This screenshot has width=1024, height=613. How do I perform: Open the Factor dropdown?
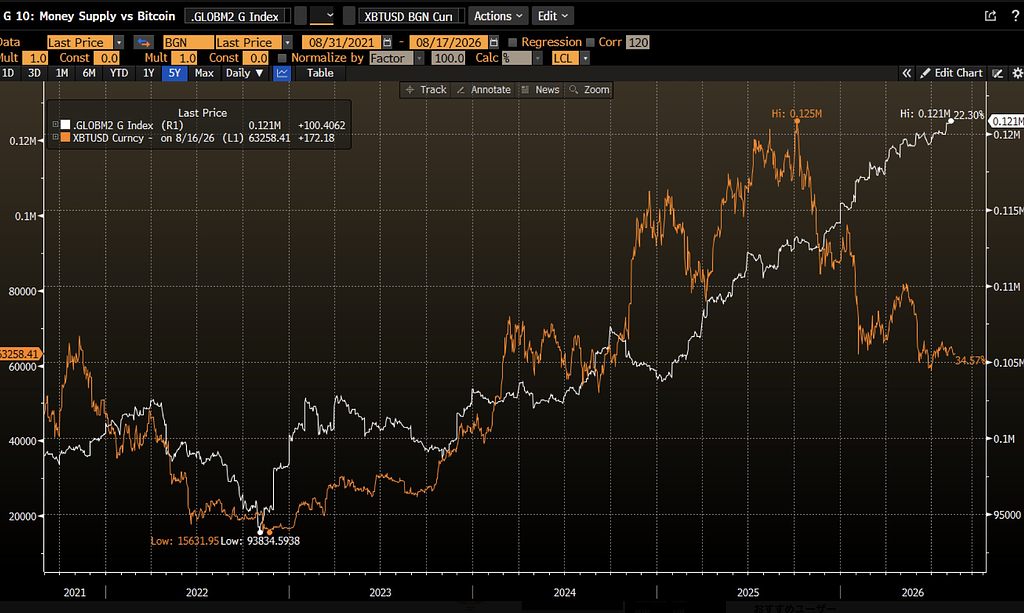[x=419, y=58]
